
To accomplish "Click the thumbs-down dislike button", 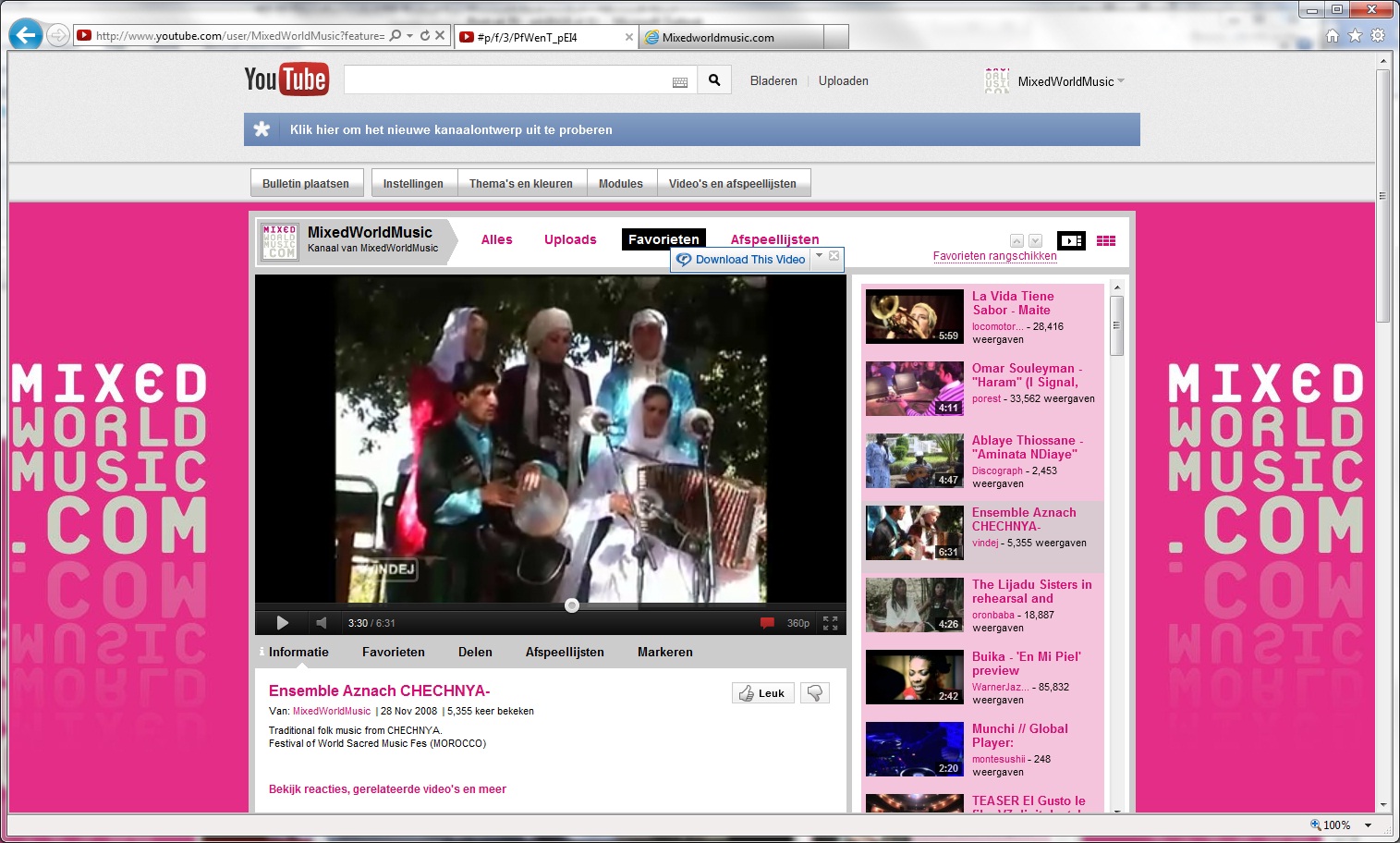I will pos(815,693).
